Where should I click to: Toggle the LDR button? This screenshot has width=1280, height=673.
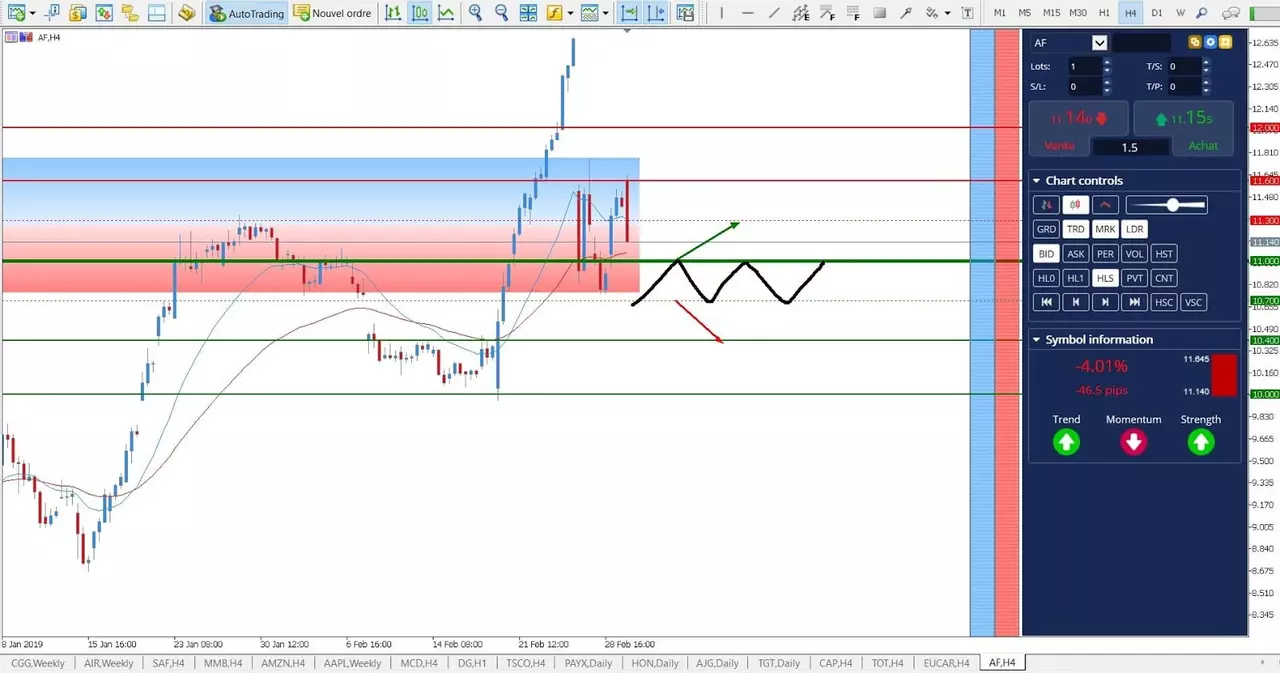click(1134, 229)
